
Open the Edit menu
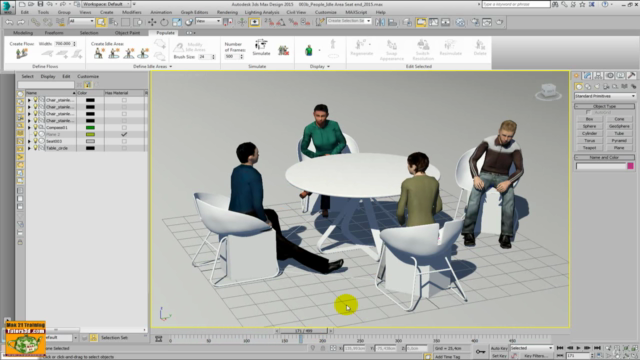(24, 12)
